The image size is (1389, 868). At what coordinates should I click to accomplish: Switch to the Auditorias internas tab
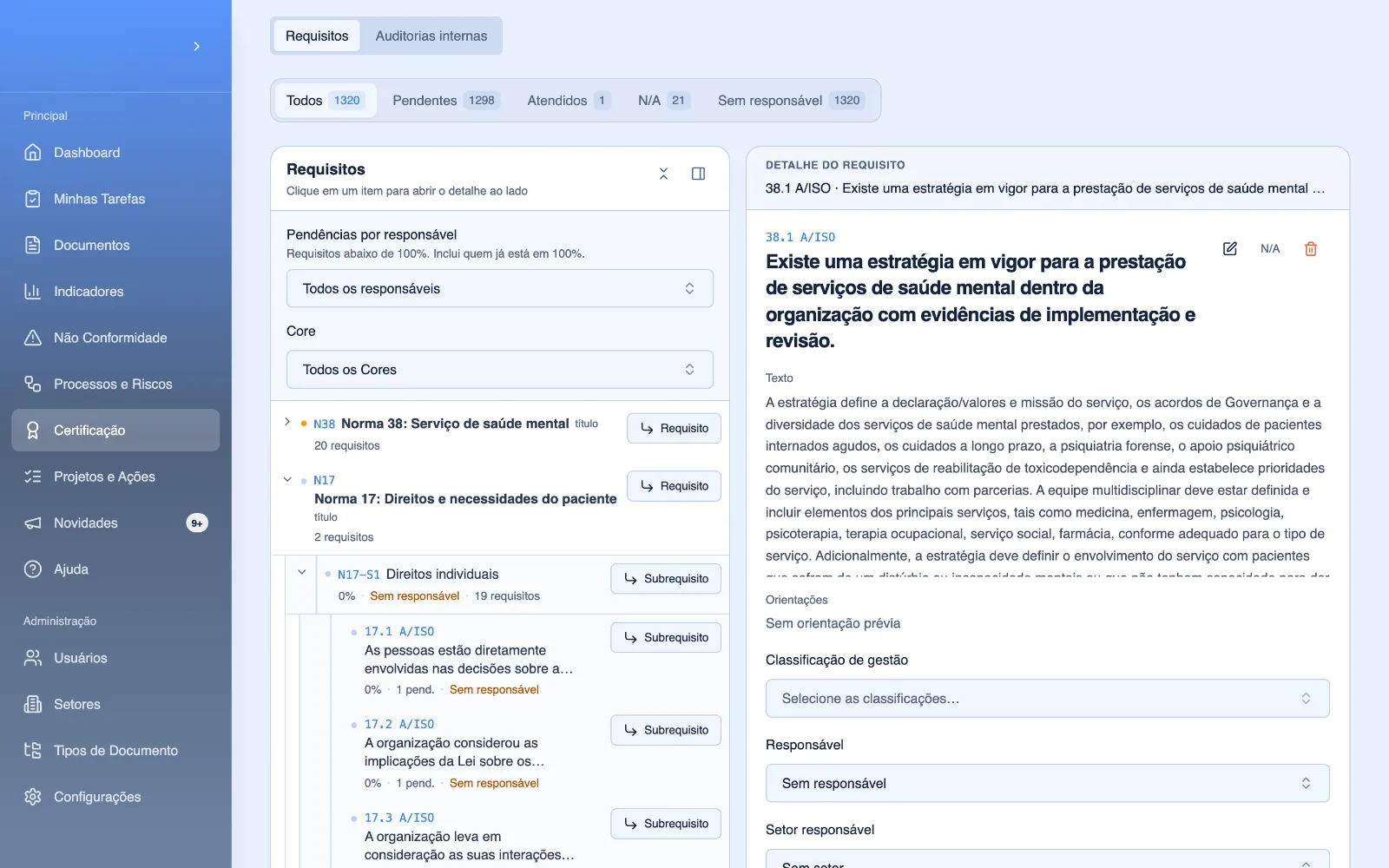431,36
